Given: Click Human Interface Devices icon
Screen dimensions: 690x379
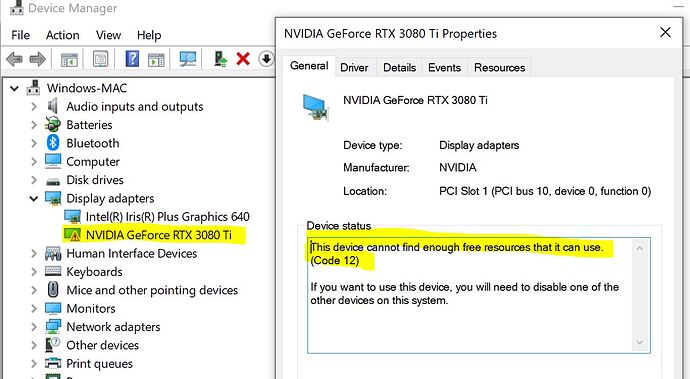Looking at the screenshot, I should pyautogui.click(x=53, y=254).
